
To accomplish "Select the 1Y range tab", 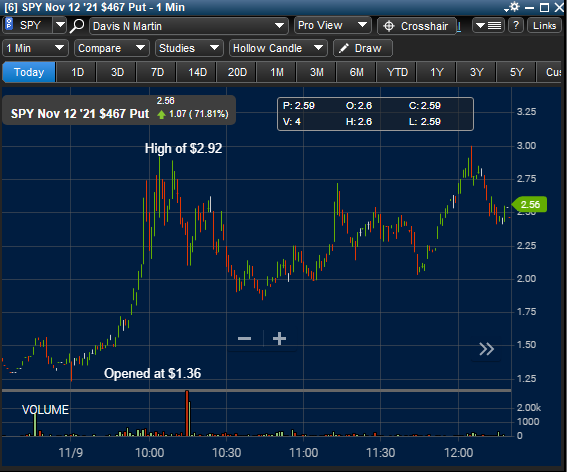I will 437,72.
